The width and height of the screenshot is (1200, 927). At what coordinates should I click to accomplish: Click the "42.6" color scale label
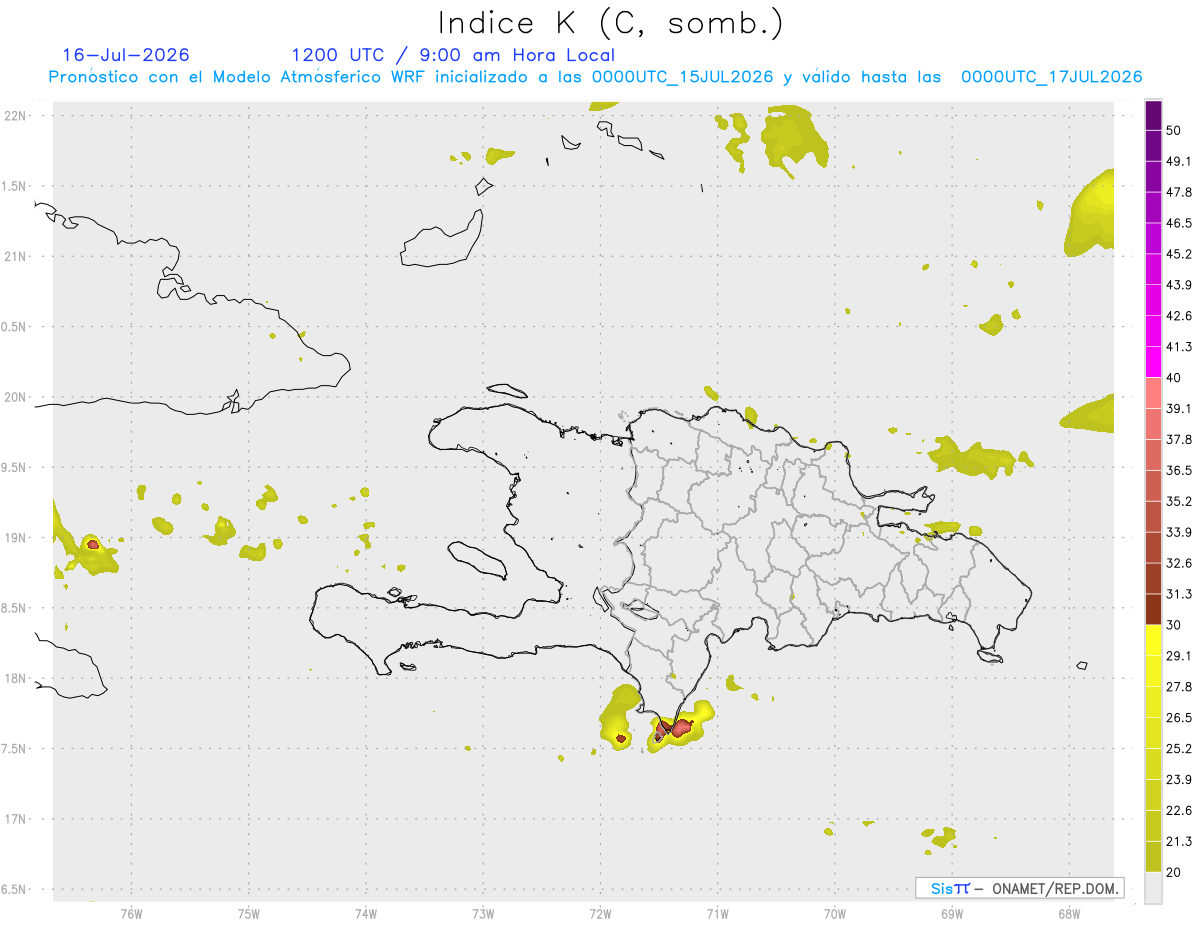pyautogui.click(x=1179, y=316)
